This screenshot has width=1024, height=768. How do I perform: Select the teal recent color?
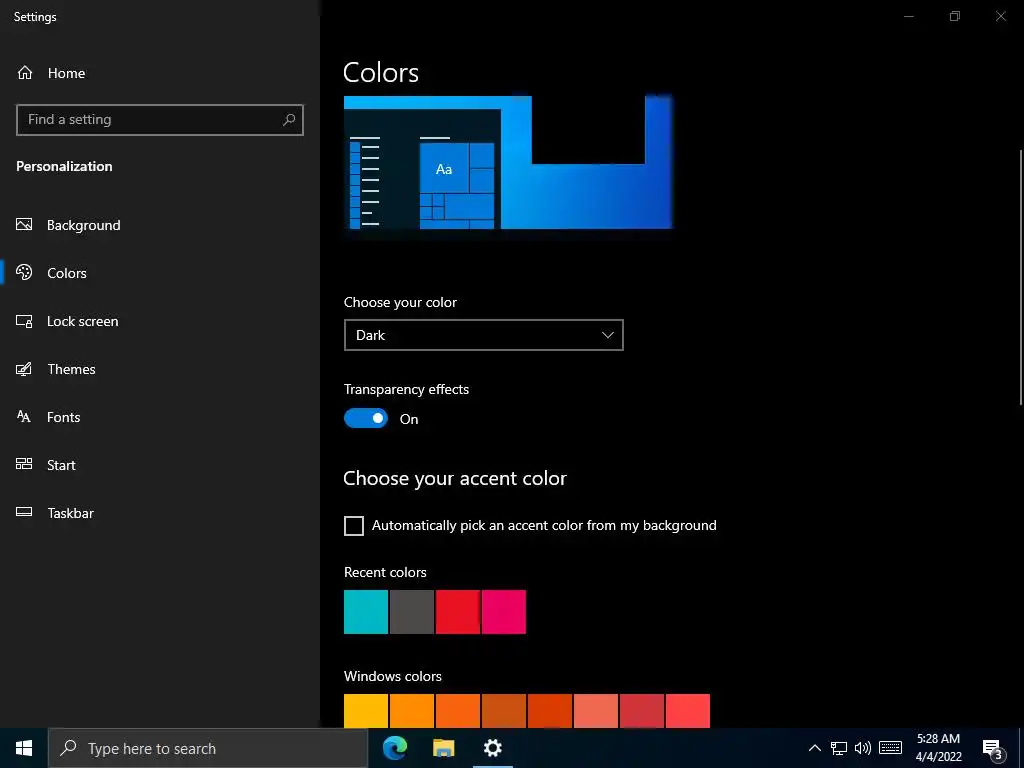pos(366,612)
